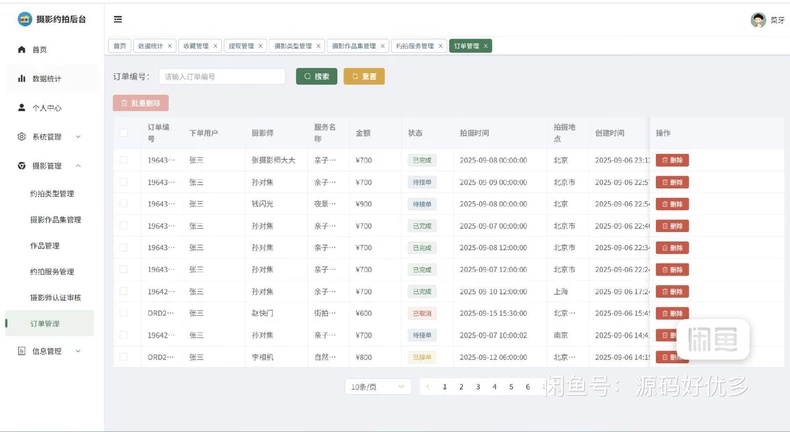Screen dimensions: 790x432
Task: Click the 订单编号 search input field
Action: [222, 77]
